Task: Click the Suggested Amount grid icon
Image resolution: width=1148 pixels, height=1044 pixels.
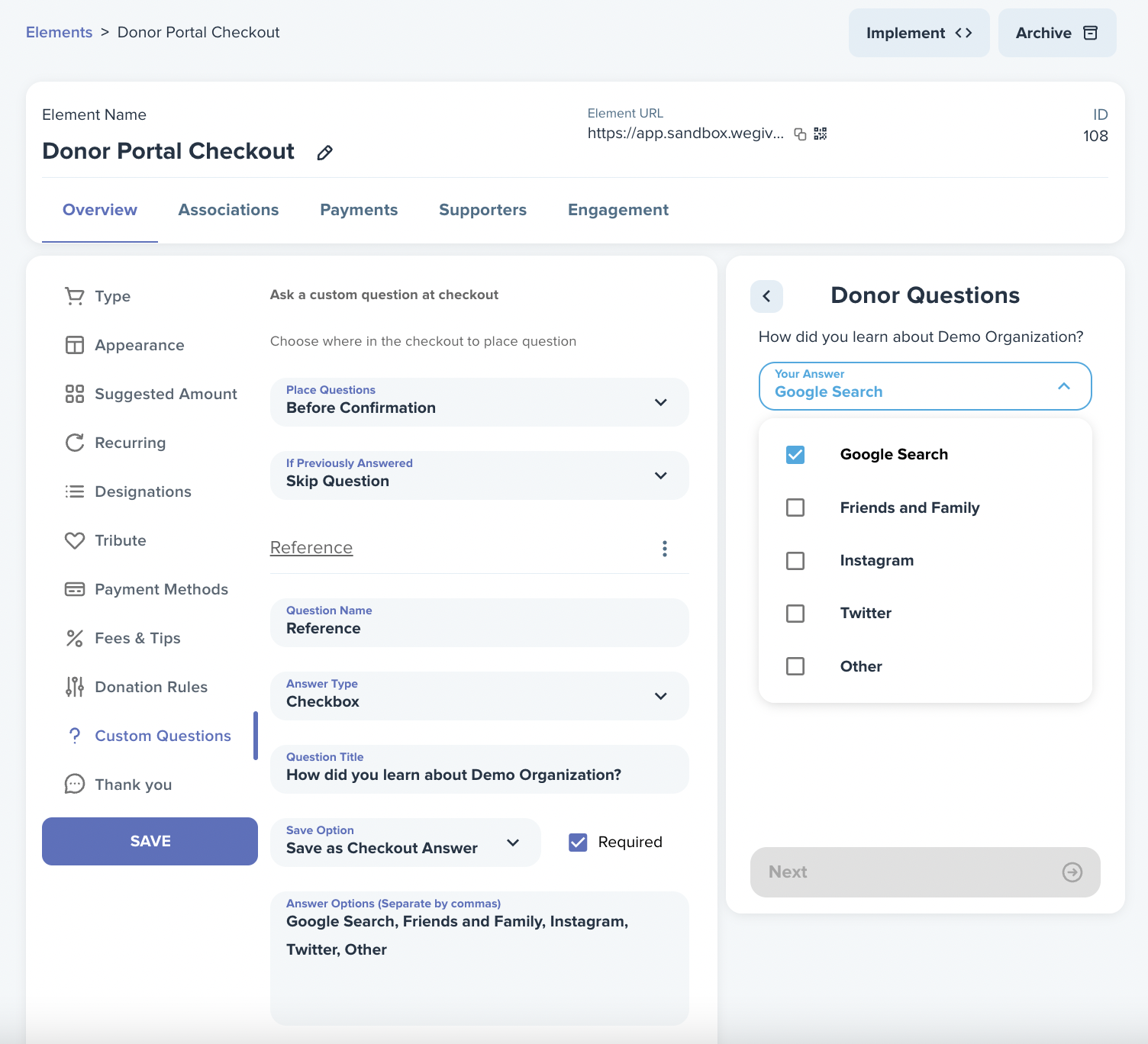Action: coord(74,394)
